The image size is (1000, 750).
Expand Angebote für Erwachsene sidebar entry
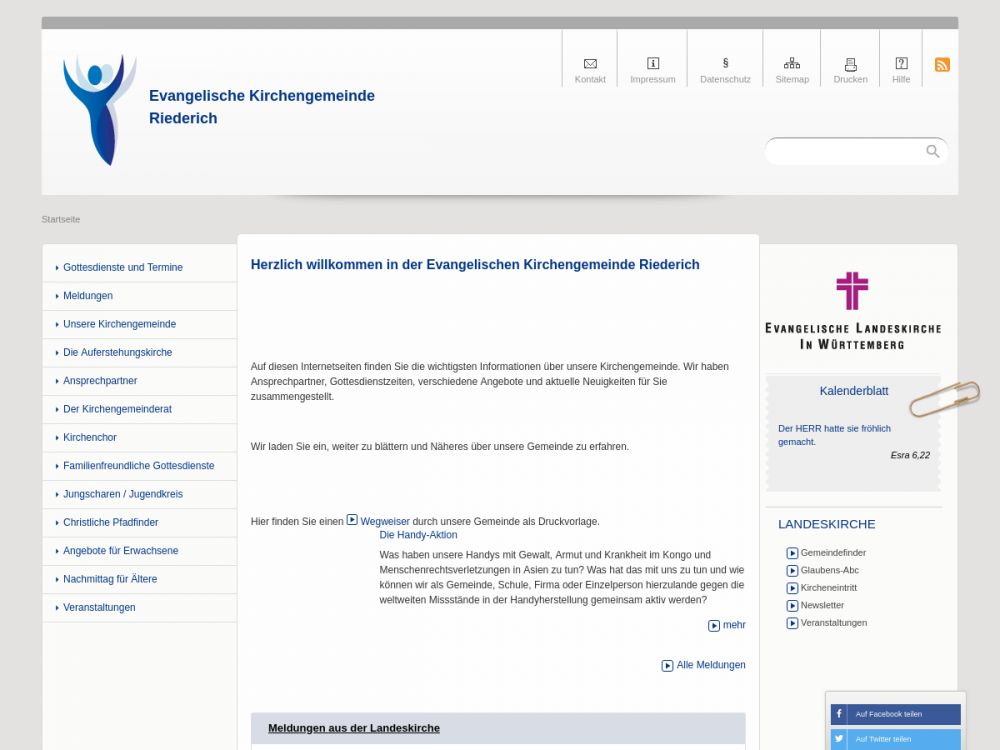(120, 551)
